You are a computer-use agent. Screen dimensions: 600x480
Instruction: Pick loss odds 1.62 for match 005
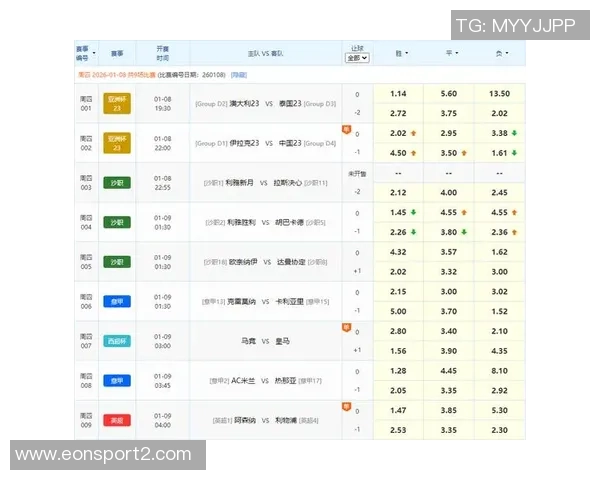pyautogui.click(x=499, y=252)
